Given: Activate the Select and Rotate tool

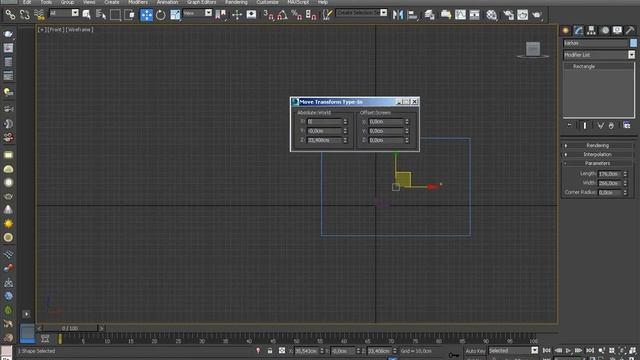Looking at the screenshot, I should point(160,15).
